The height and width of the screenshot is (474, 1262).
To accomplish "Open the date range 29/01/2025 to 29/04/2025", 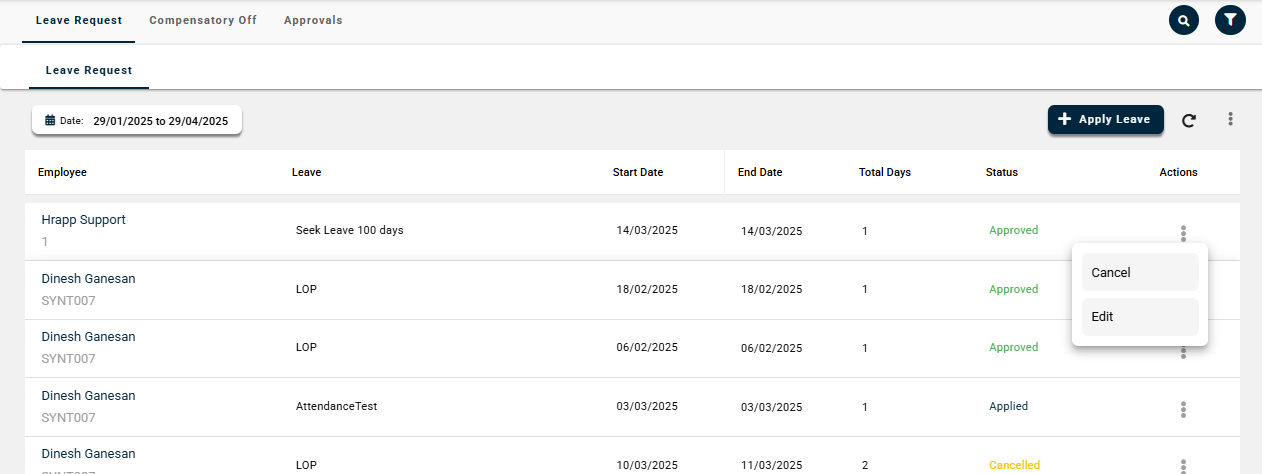I will point(160,121).
